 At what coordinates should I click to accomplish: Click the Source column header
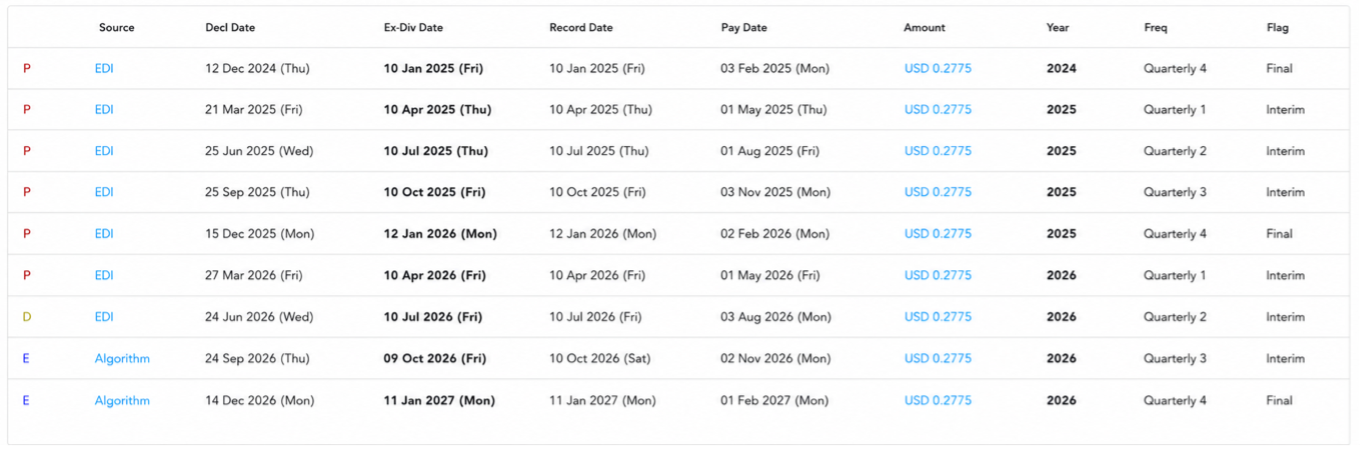116,28
